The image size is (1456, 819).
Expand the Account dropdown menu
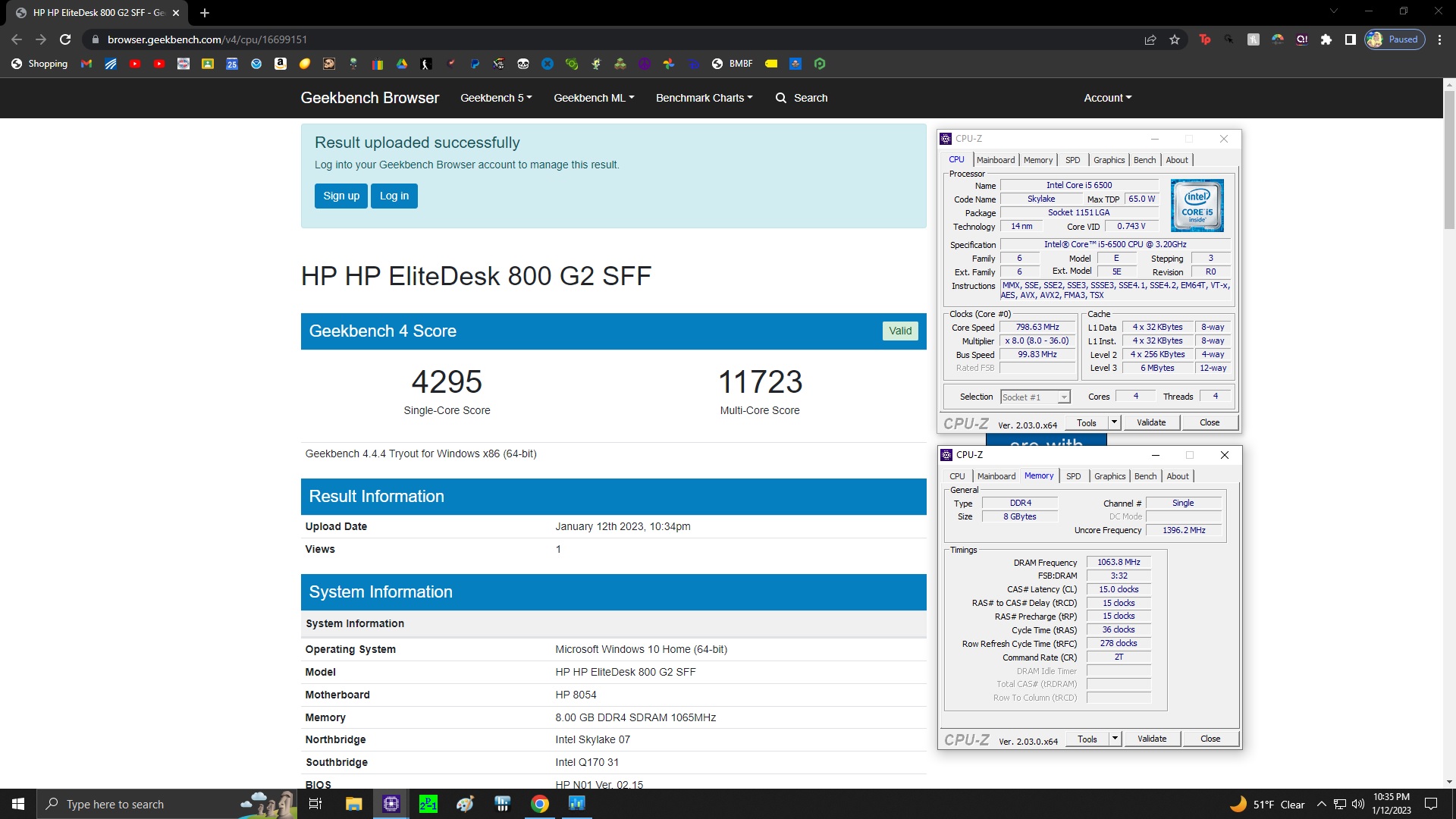click(1108, 98)
